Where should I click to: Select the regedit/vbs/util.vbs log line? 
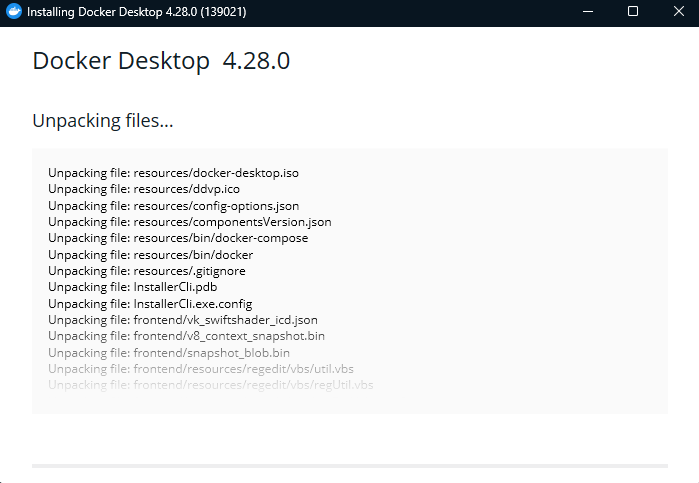coord(201,369)
